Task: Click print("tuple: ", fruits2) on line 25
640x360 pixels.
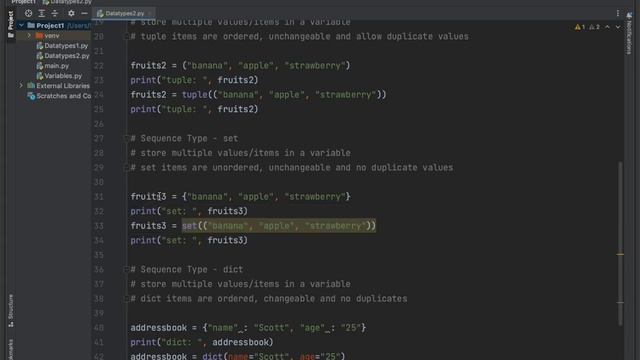Action: click(194, 109)
